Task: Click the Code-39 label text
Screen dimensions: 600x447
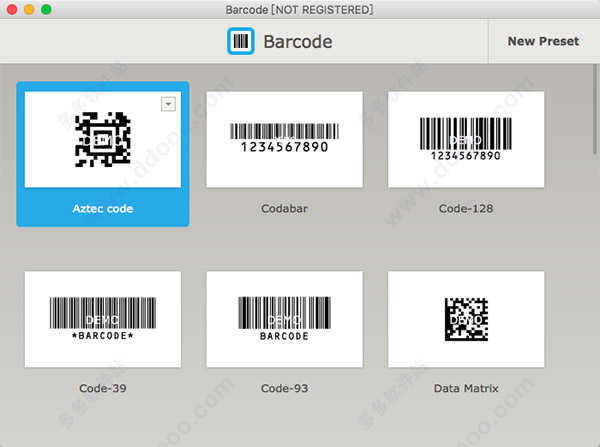Action: [x=103, y=388]
